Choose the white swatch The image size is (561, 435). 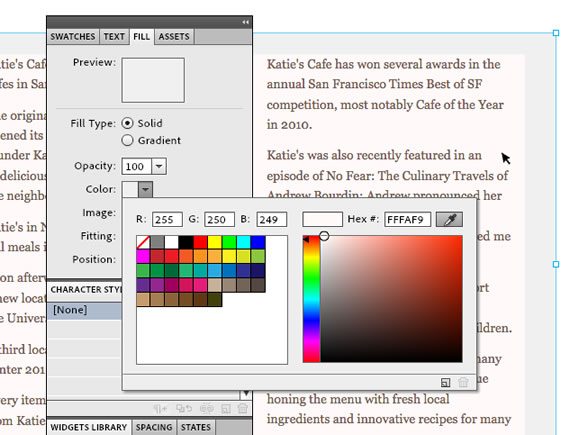tap(172, 242)
